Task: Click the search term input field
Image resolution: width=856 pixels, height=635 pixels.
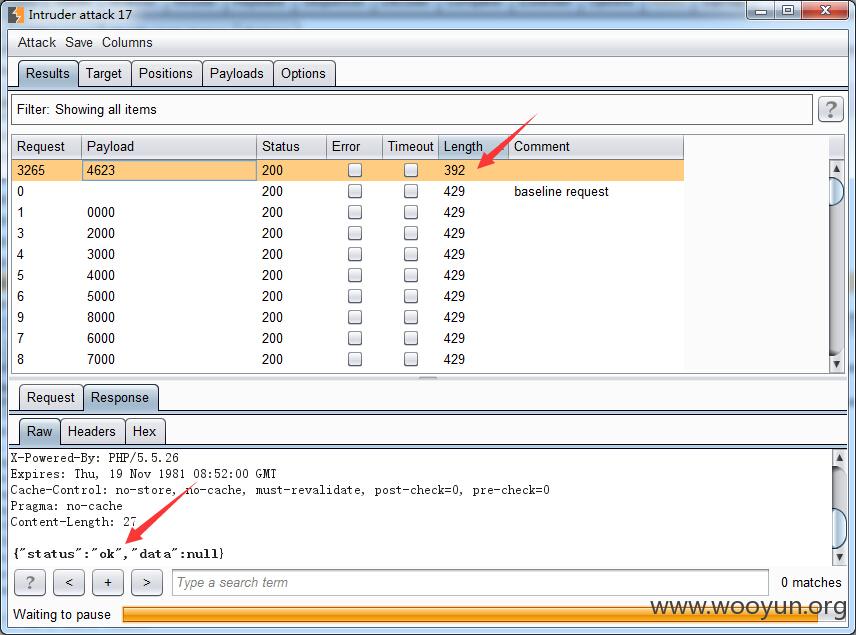Action: 470,583
